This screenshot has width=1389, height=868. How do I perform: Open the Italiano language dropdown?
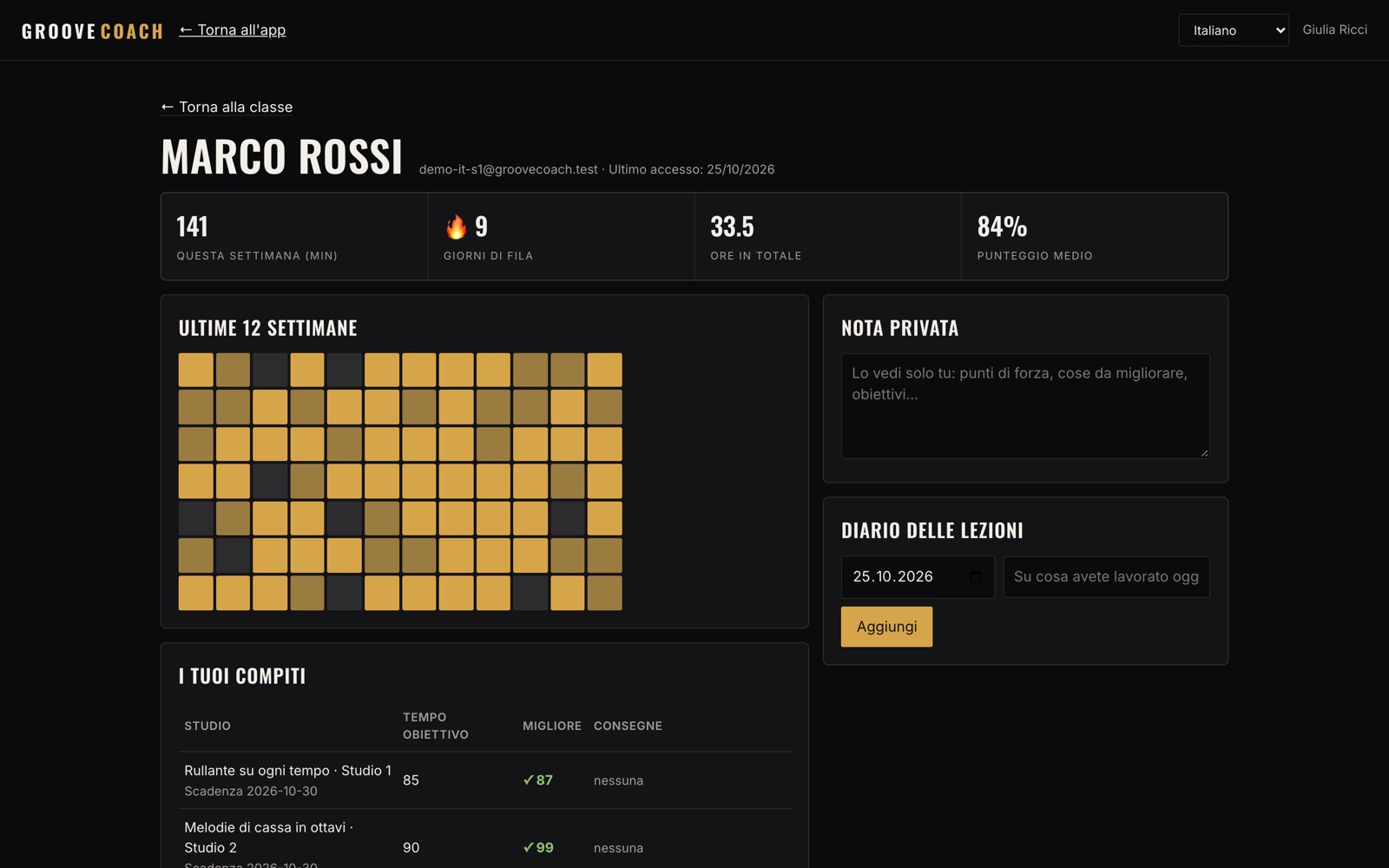point(1233,30)
